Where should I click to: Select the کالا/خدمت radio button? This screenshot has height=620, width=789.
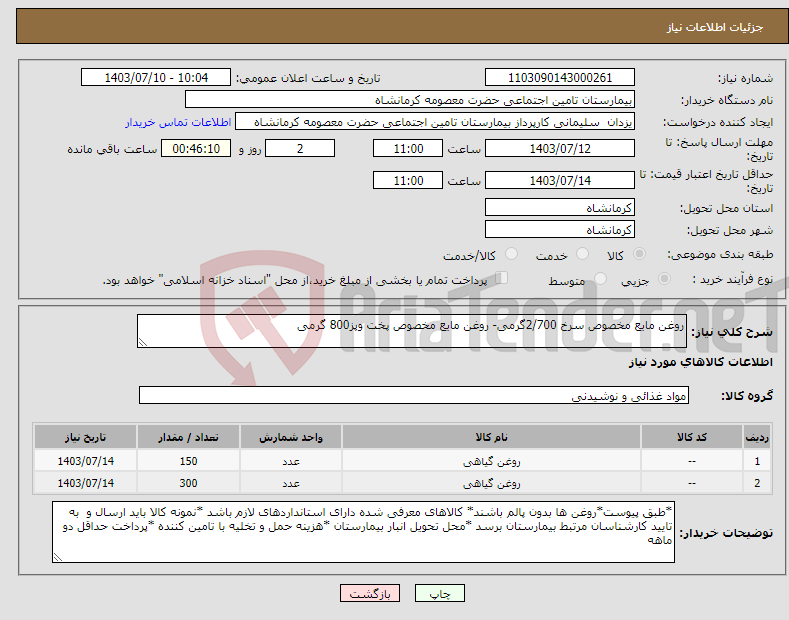tap(511, 254)
